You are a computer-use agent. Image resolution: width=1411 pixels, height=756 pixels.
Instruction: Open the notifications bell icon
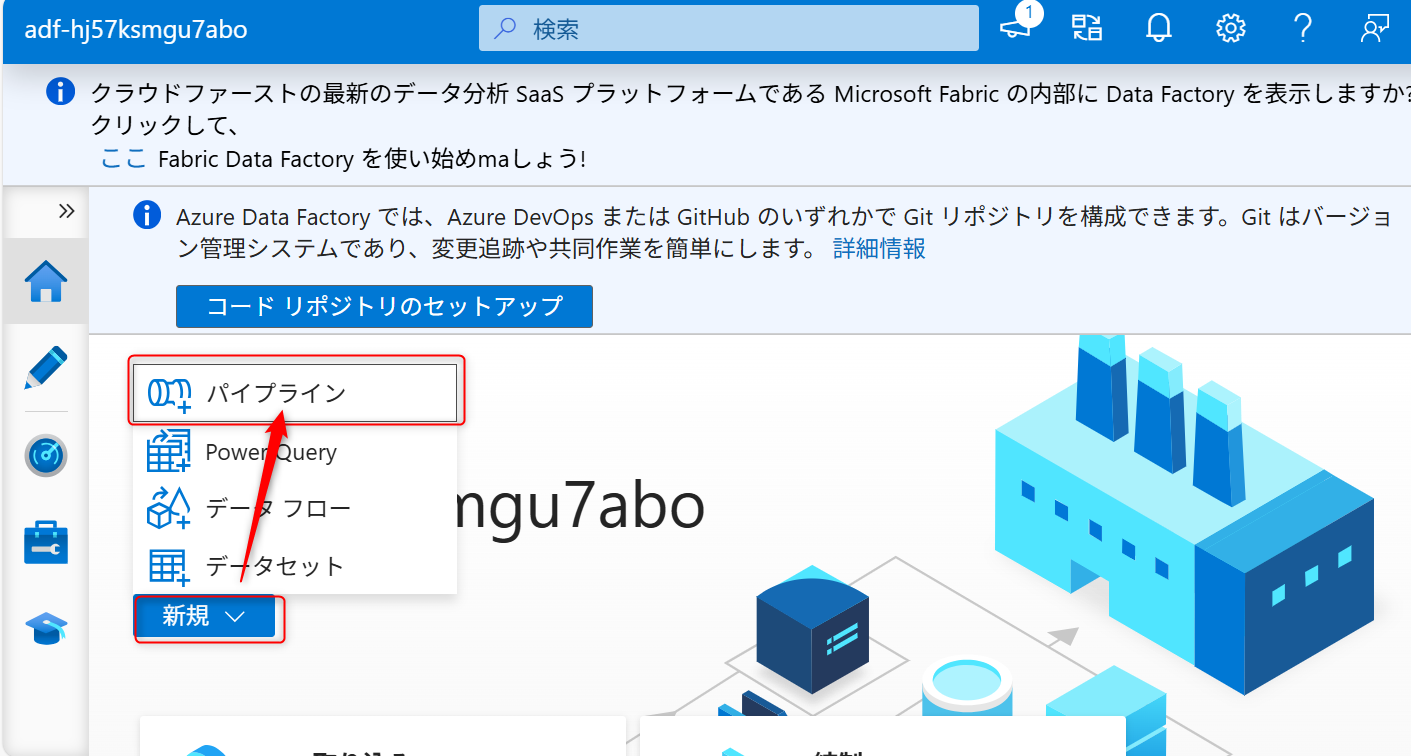[x=1158, y=28]
